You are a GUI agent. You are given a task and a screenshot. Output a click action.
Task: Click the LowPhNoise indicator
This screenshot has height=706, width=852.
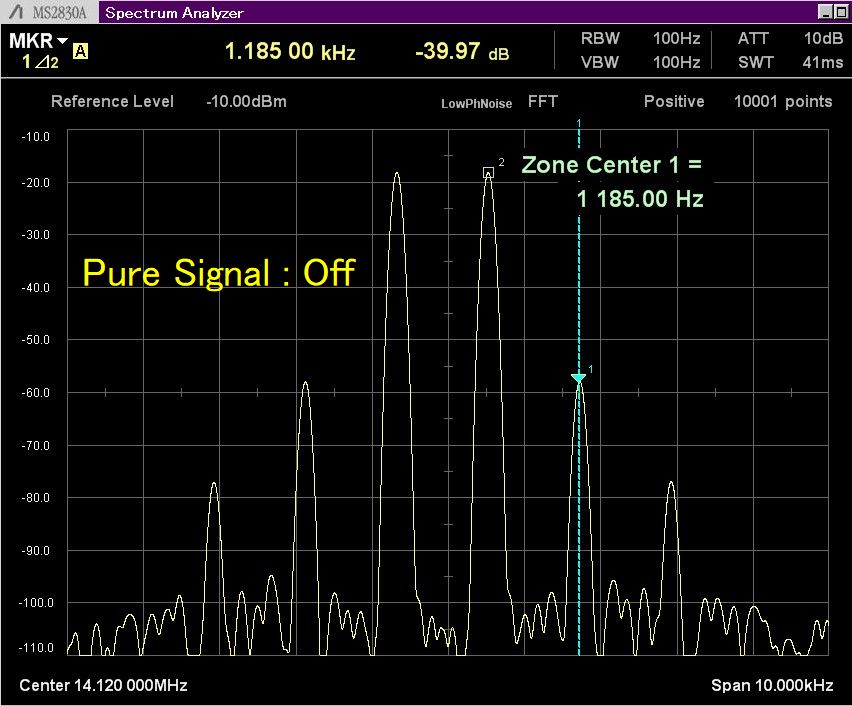477,103
